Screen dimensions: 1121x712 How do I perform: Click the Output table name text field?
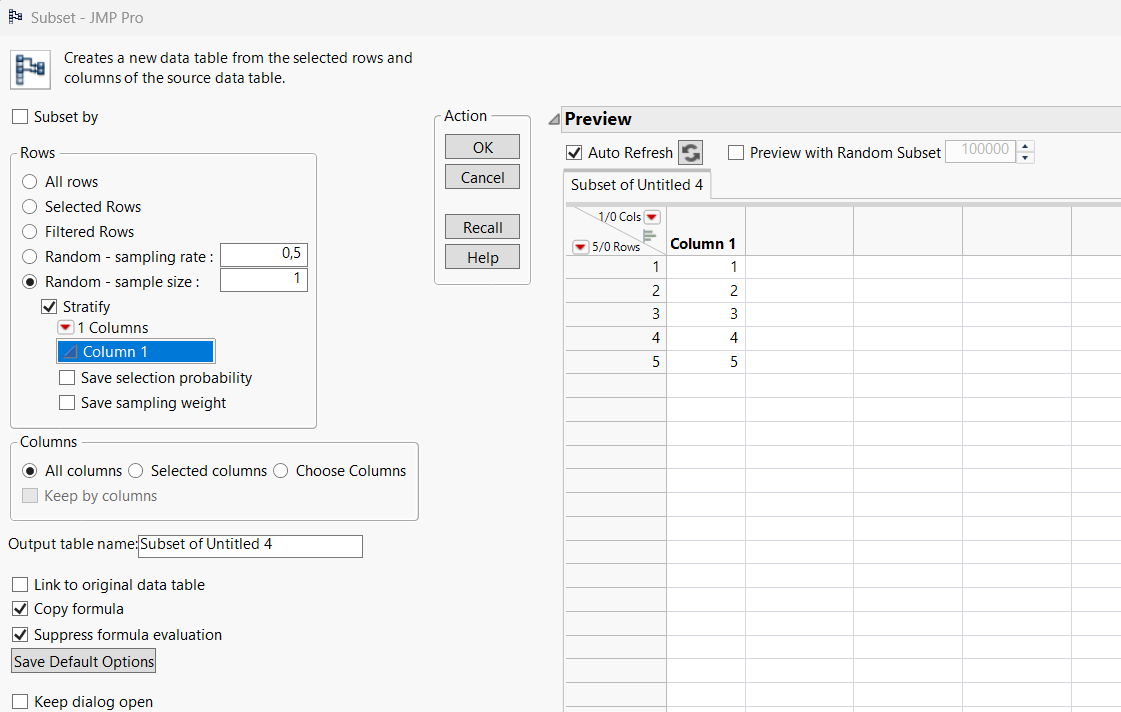250,545
